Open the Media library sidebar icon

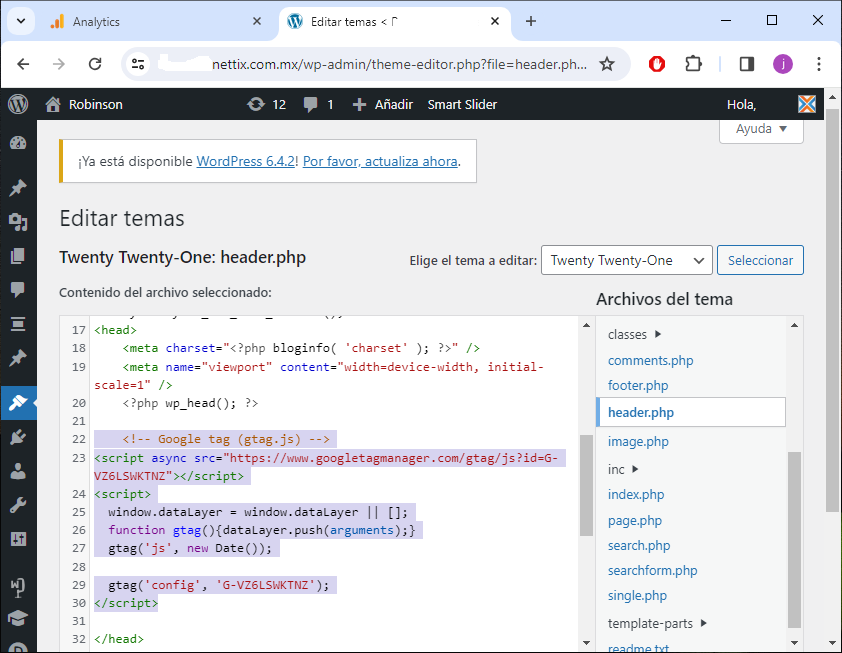(17, 222)
